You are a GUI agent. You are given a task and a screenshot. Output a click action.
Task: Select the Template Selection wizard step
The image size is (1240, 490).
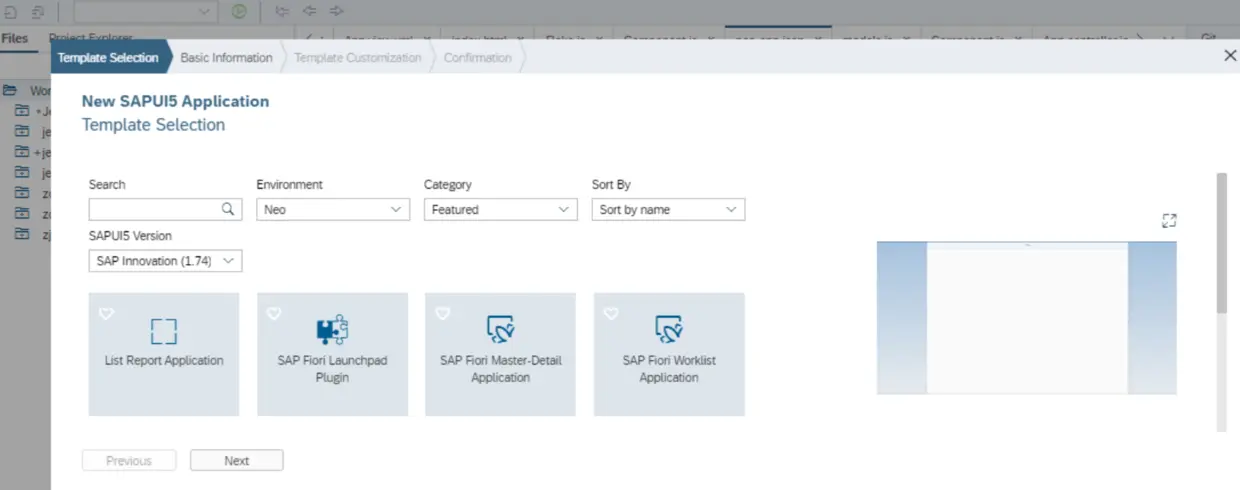(x=108, y=57)
